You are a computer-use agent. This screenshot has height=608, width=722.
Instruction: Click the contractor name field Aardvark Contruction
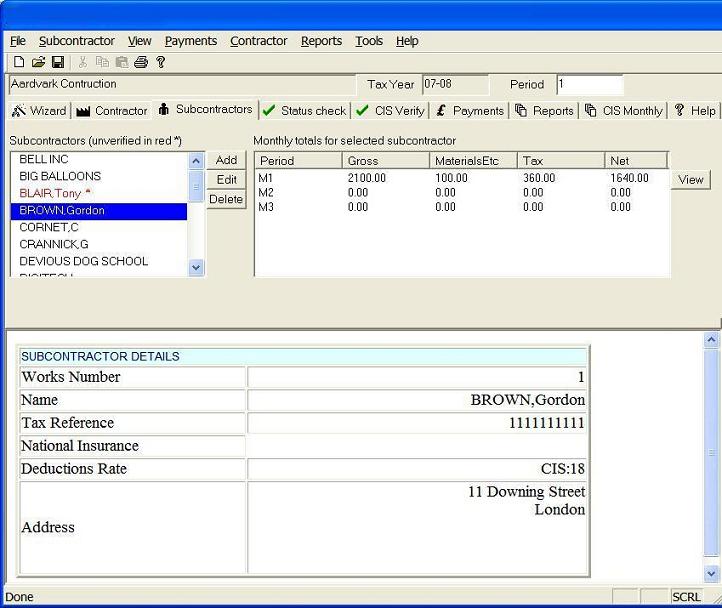[x=181, y=84]
